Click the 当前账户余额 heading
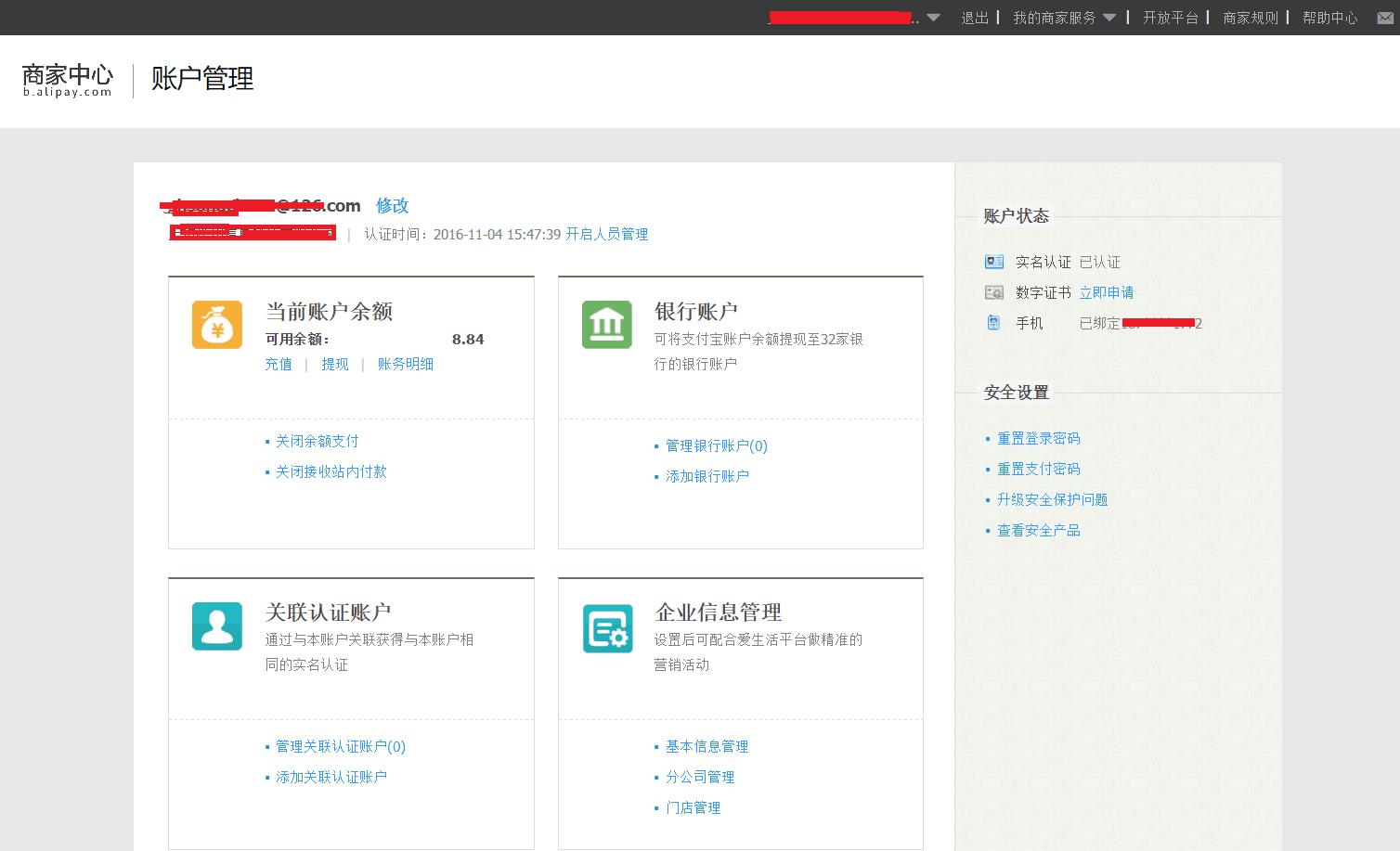1400x851 pixels. tap(329, 312)
